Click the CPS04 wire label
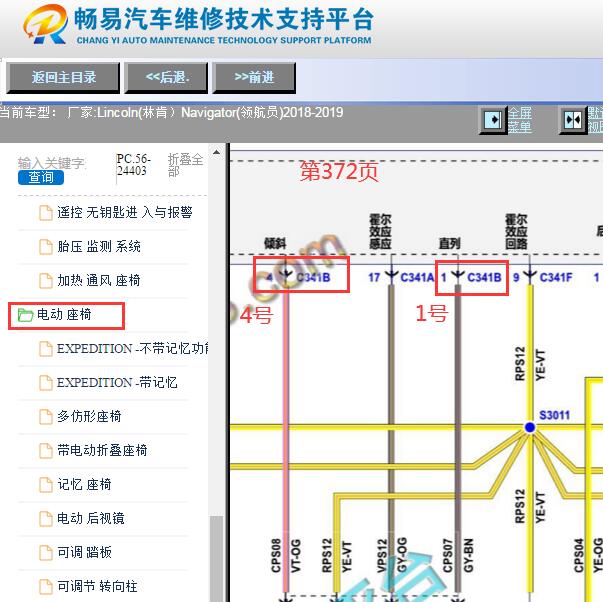The width and height of the screenshot is (603, 602). (x=578, y=555)
